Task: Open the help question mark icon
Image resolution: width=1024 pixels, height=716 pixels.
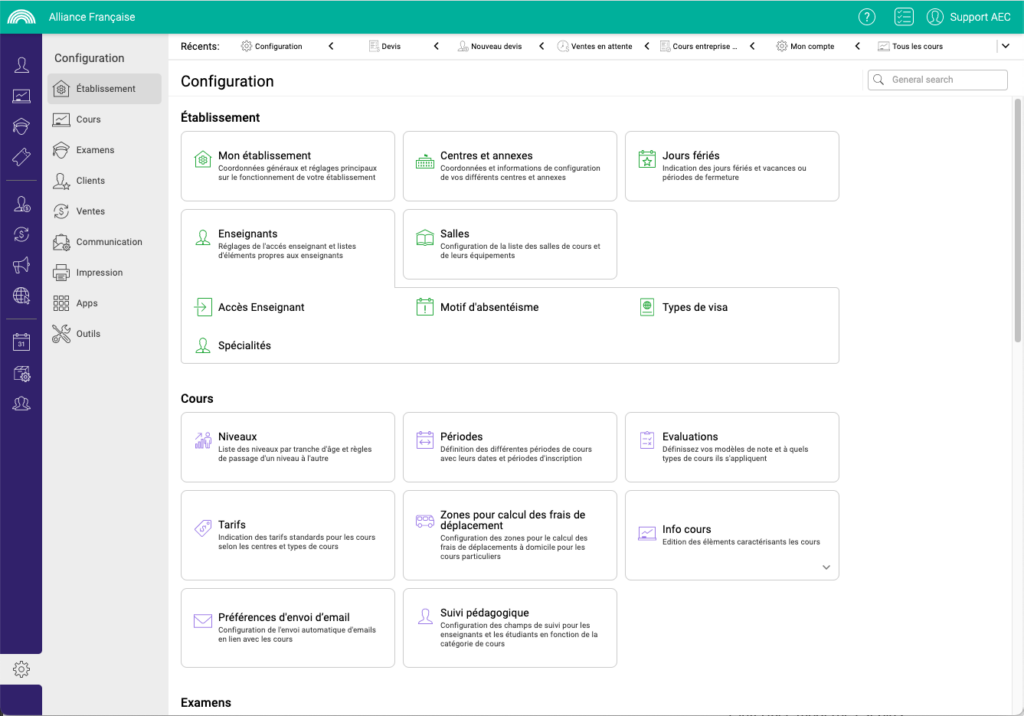Action: tap(866, 16)
